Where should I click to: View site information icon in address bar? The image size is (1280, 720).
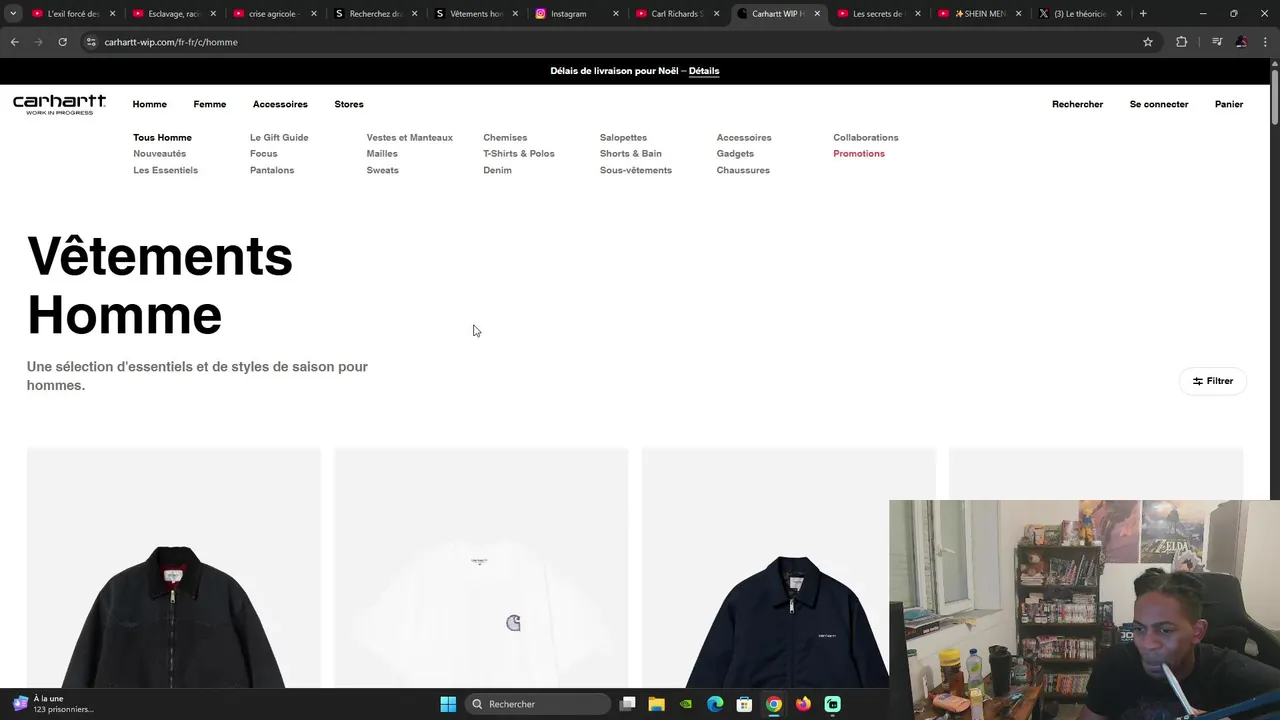91,42
